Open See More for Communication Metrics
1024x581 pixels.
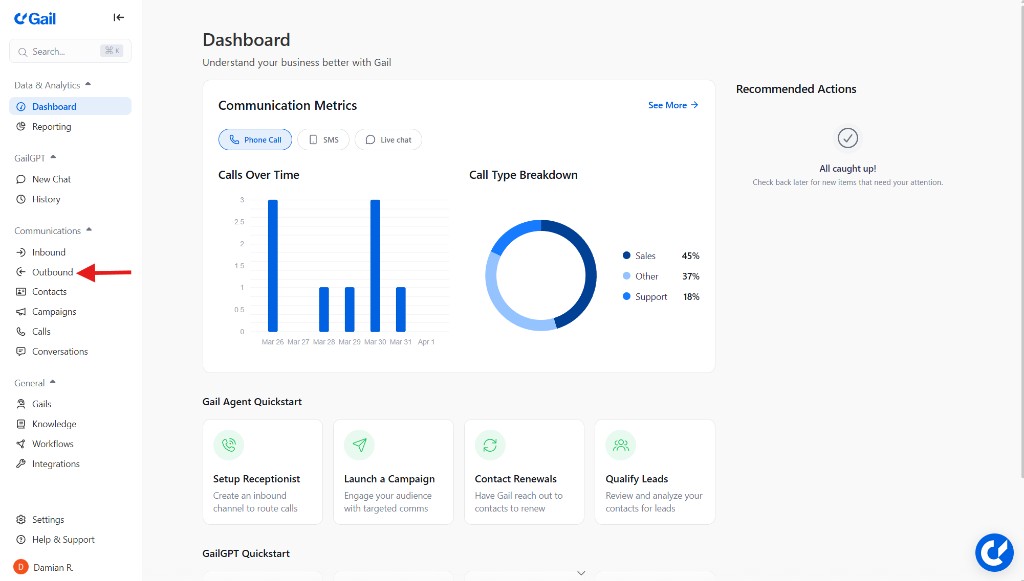coord(672,104)
